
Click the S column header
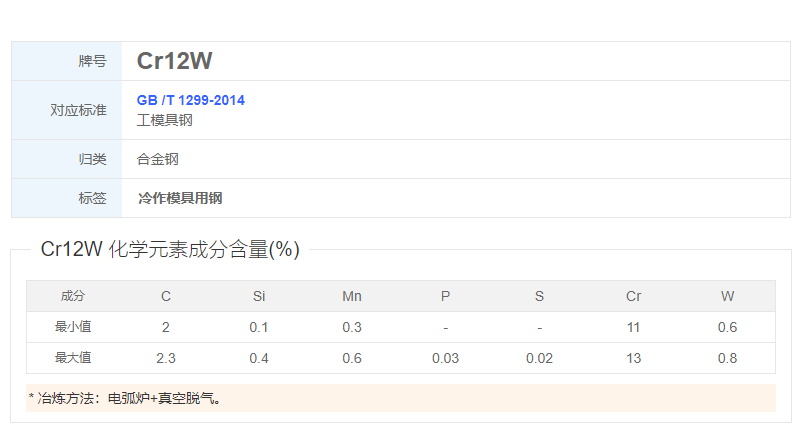tap(539, 296)
